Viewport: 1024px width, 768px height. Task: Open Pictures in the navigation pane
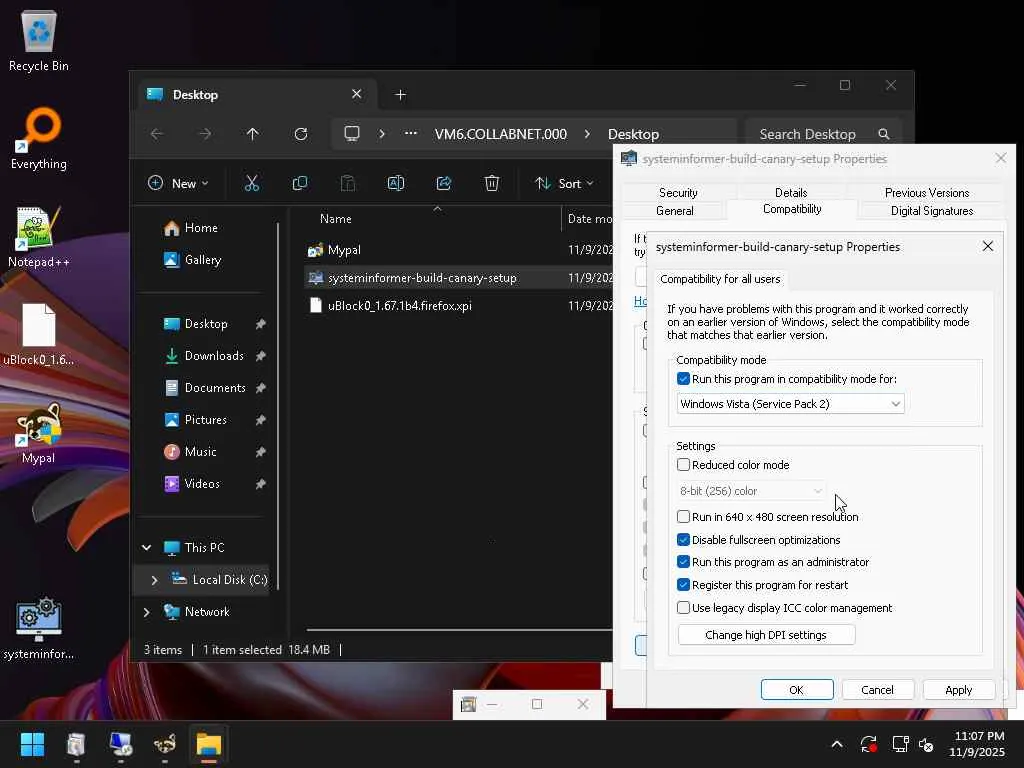206,420
